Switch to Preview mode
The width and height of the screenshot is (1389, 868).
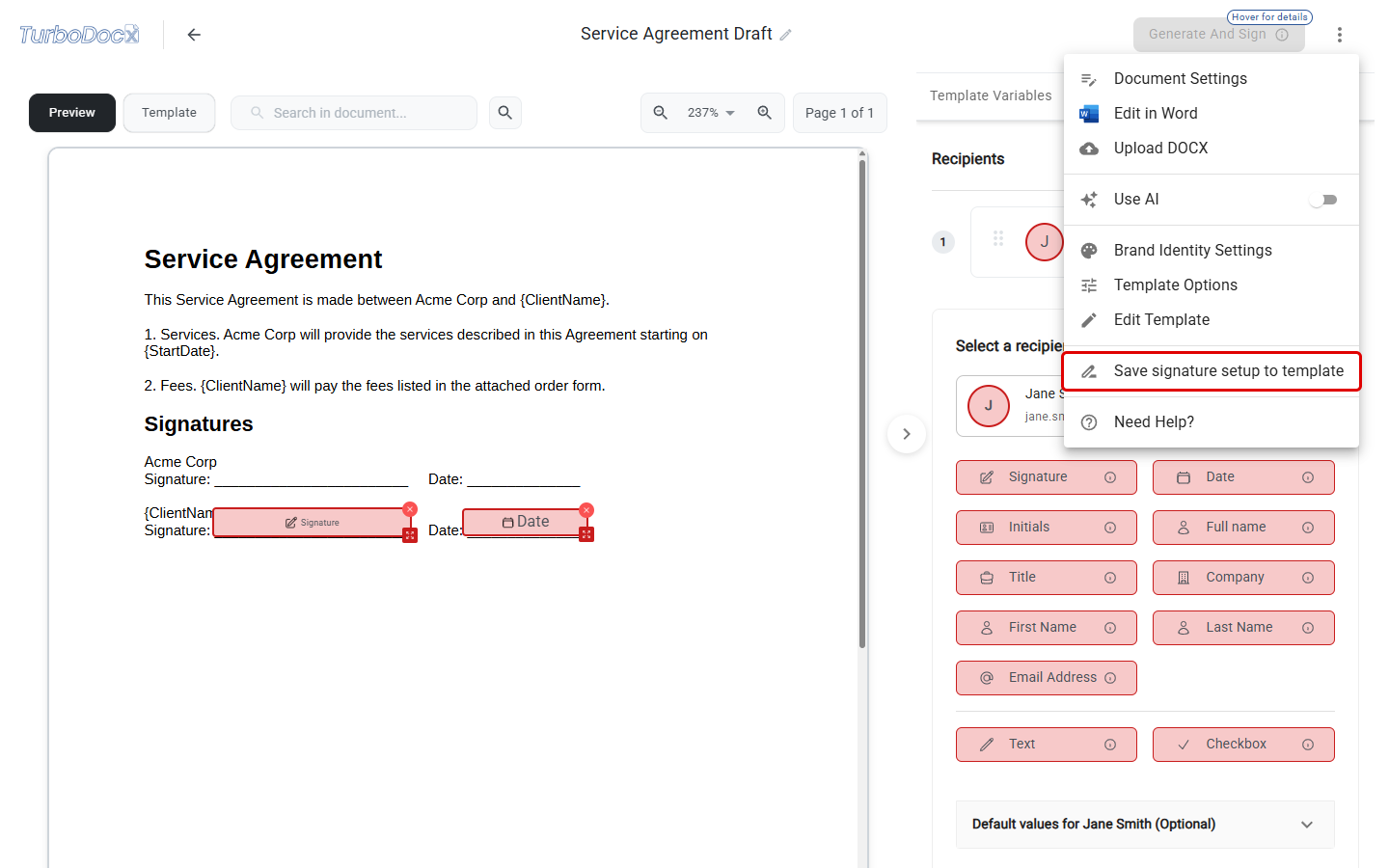(72, 113)
